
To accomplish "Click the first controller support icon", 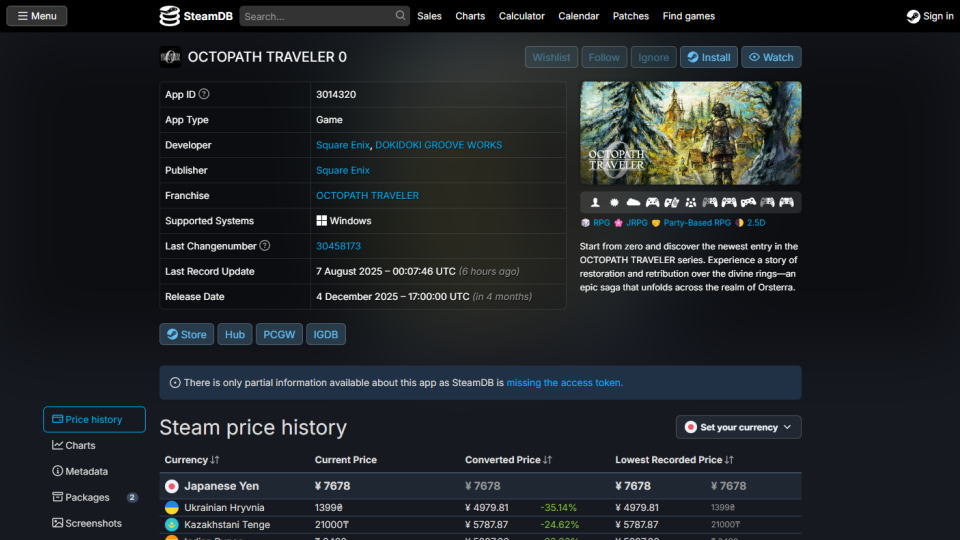I will click(653, 202).
